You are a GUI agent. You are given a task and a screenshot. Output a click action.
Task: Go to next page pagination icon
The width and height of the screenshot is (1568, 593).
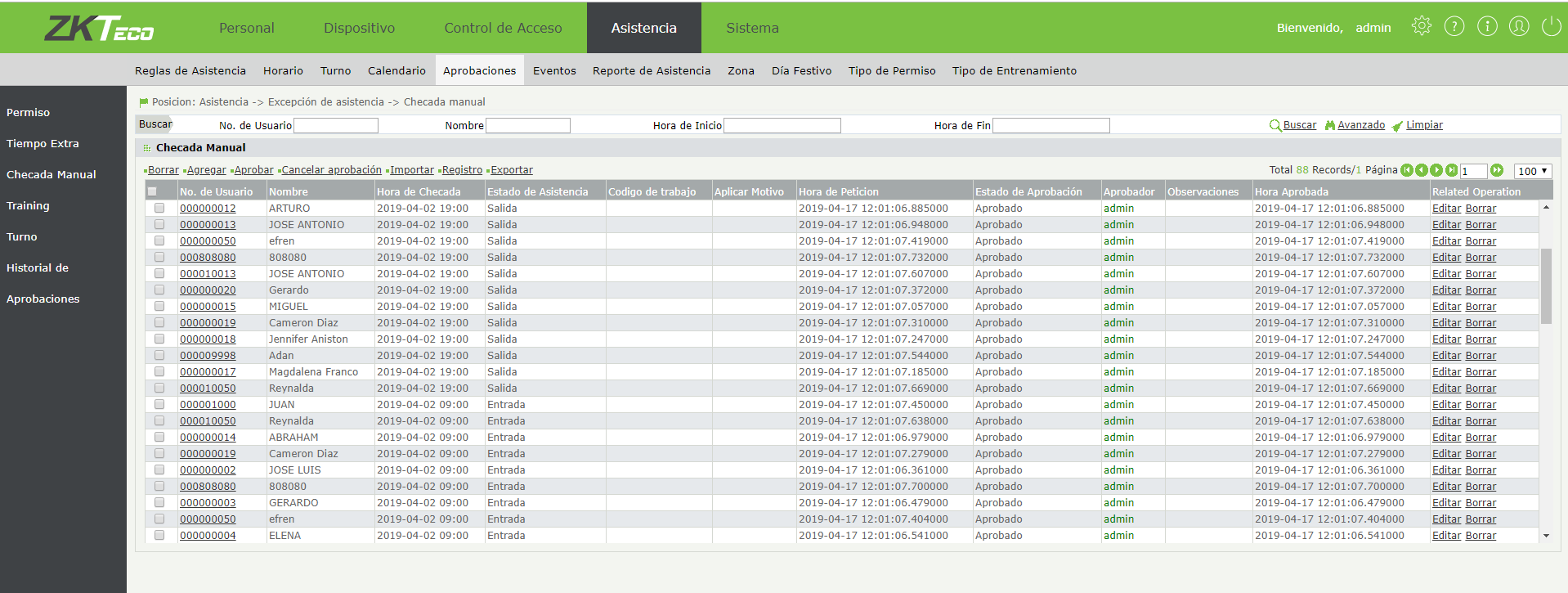[x=1436, y=170]
